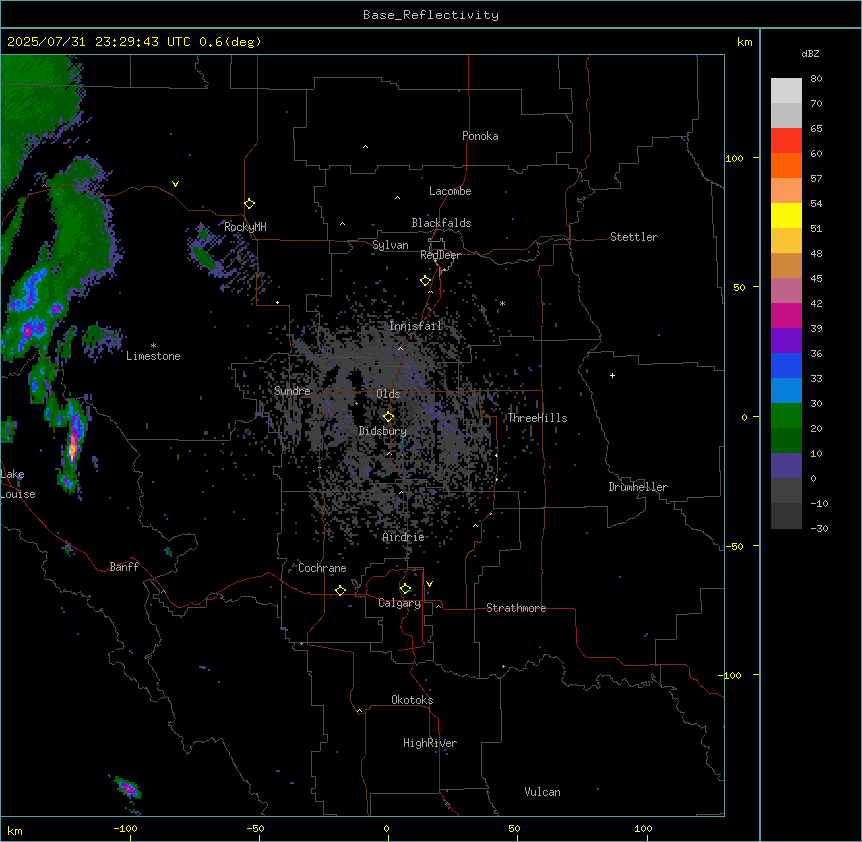Click the intense storm core northeast of Lake Louise
This screenshot has width=862, height=842.
[x=73, y=445]
